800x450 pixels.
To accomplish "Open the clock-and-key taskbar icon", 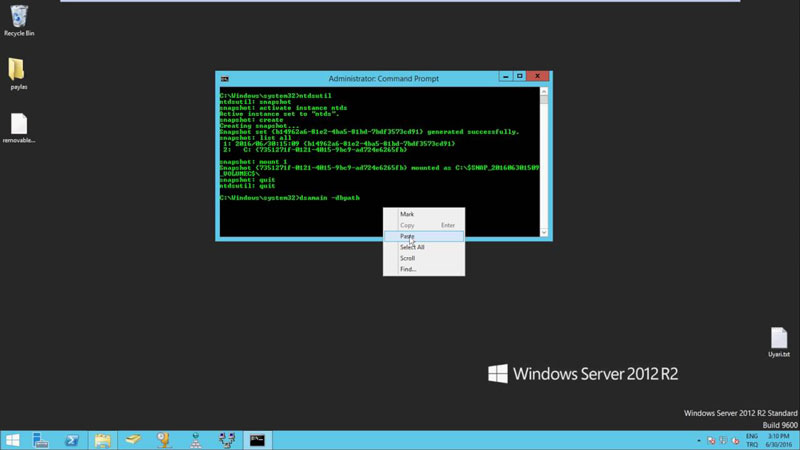I will tap(164, 440).
